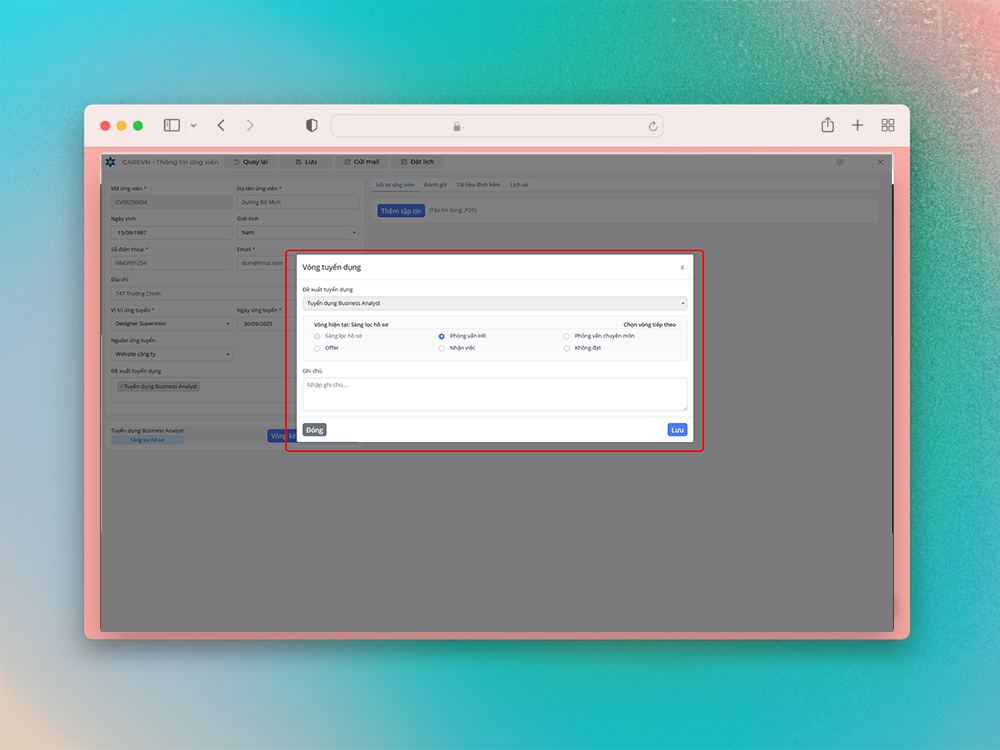Image resolution: width=1000 pixels, height=750 pixels.
Task: Pick the Nhận việc radio option
Action: (442, 348)
